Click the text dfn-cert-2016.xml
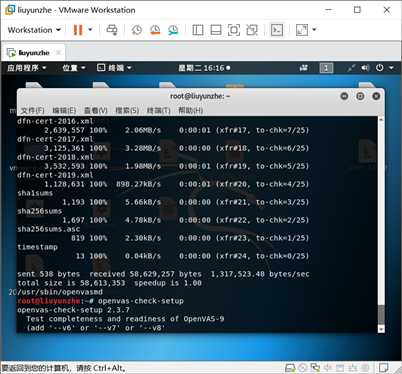Image resolution: width=402 pixels, height=374 pixels. pyautogui.click(x=55, y=121)
